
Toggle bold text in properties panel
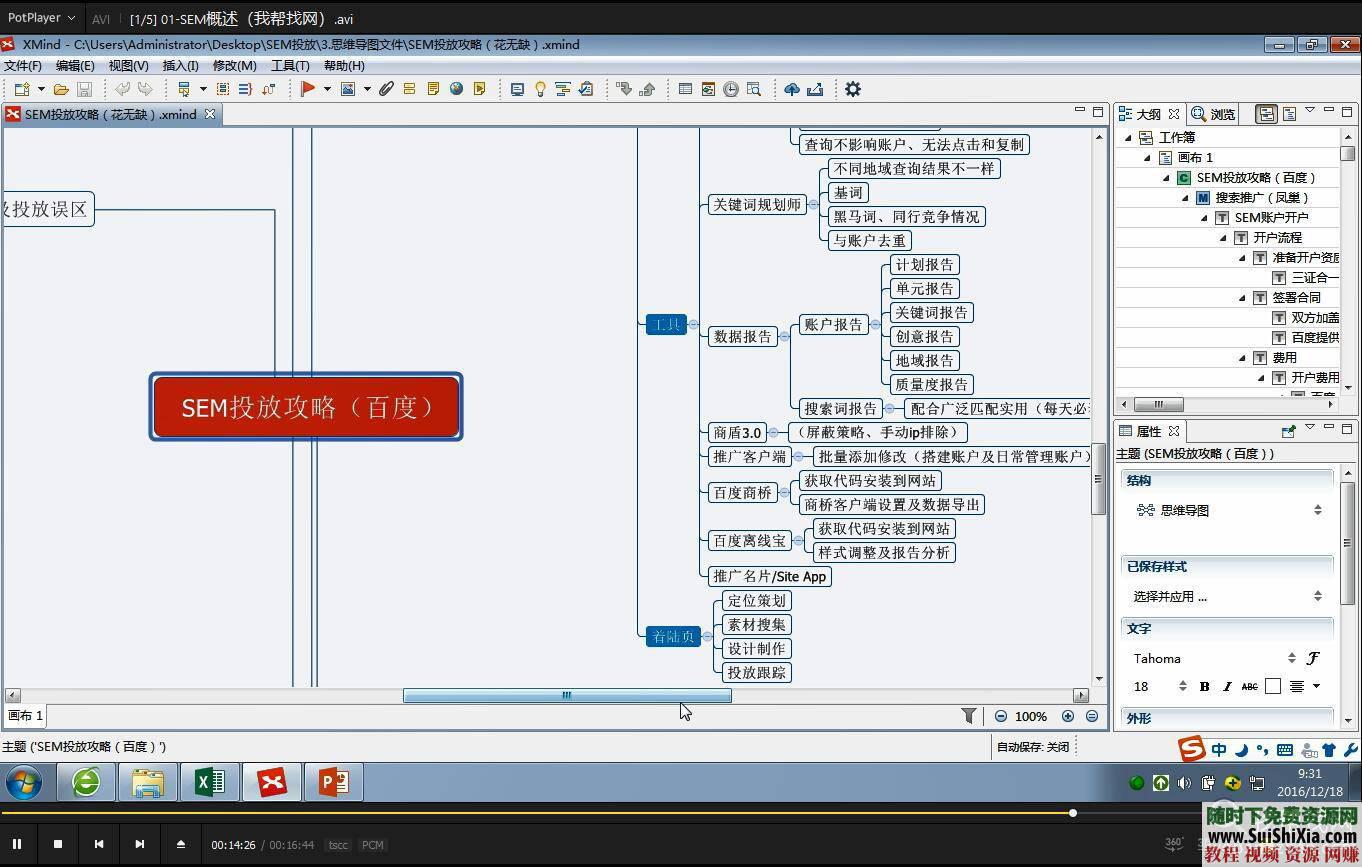[1204, 686]
